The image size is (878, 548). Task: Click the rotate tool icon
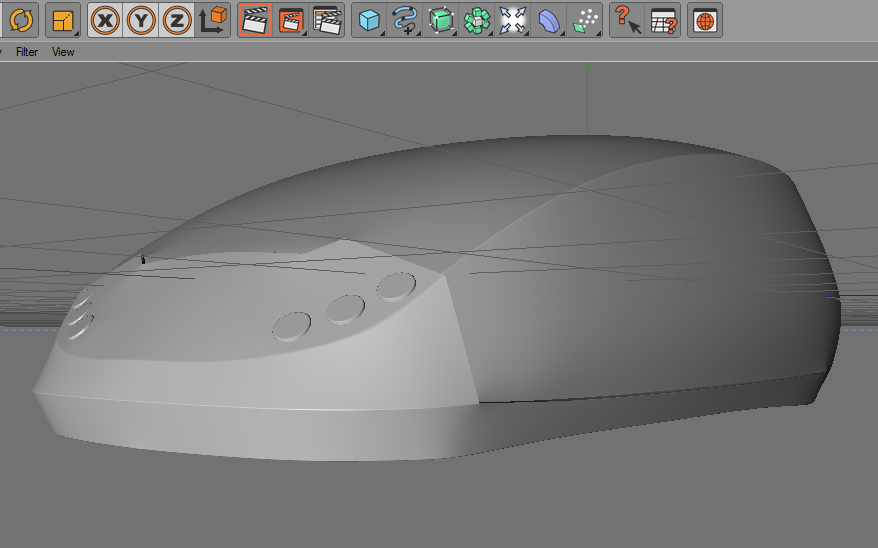pos(19,20)
